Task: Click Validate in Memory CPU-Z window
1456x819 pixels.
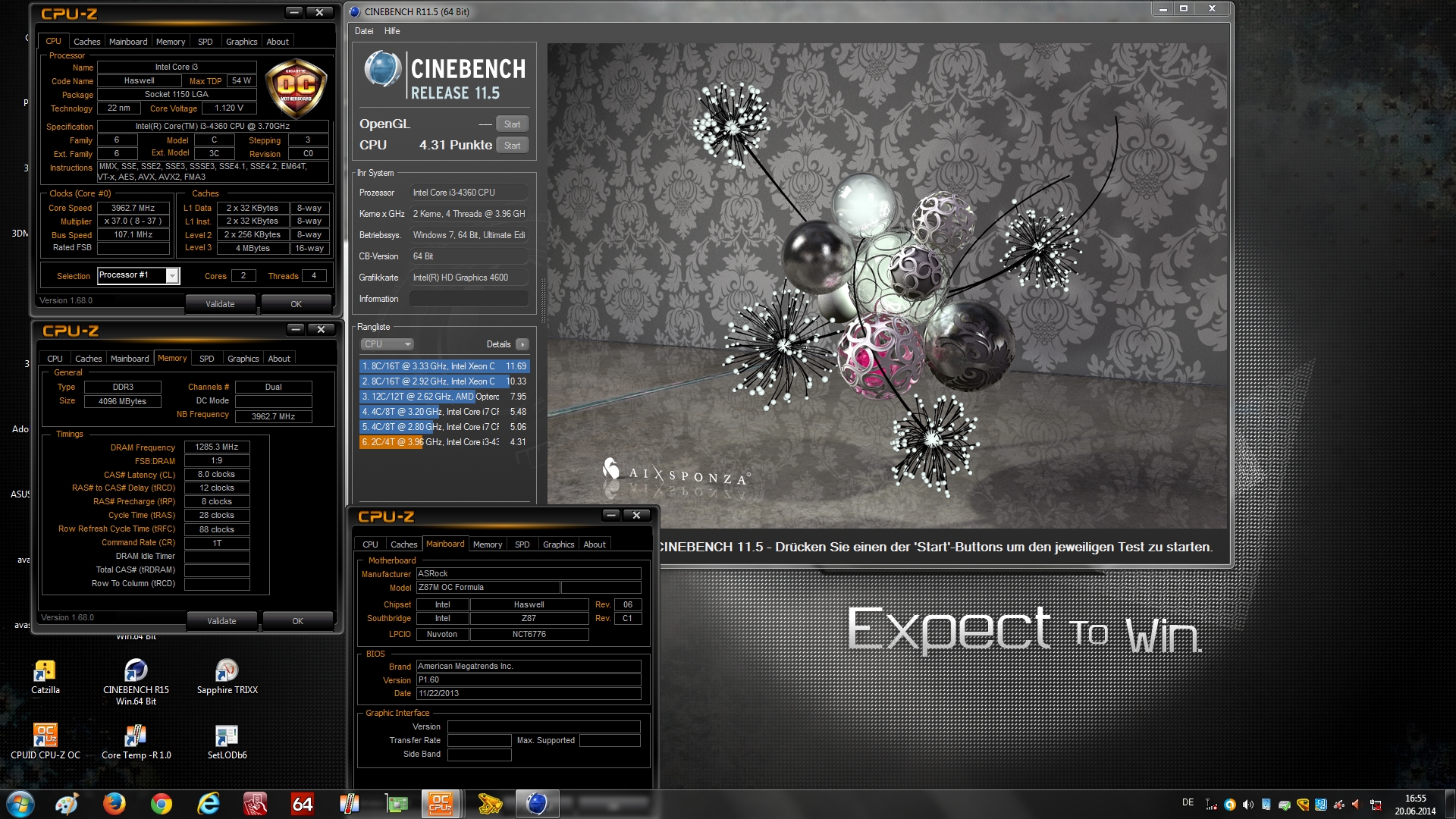Action: [222, 621]
